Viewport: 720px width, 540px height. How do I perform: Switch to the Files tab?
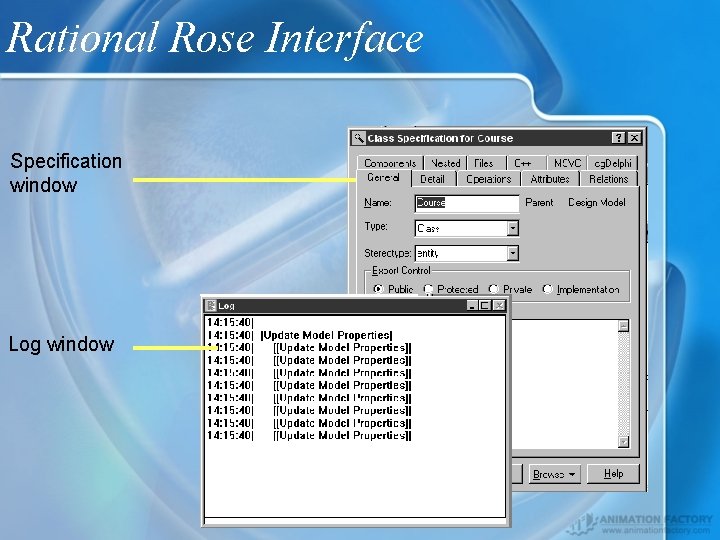(x=484, y=163)
